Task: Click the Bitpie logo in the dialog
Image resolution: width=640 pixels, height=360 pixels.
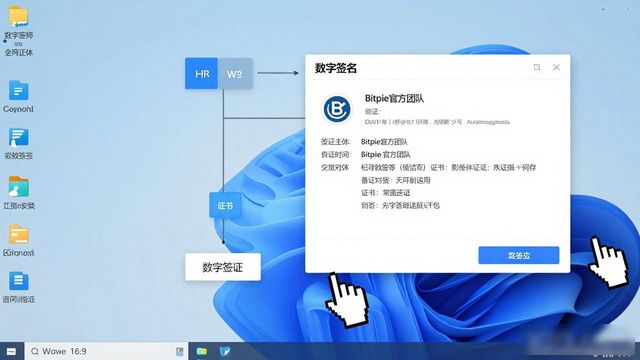Action: (x=337, y=109)
